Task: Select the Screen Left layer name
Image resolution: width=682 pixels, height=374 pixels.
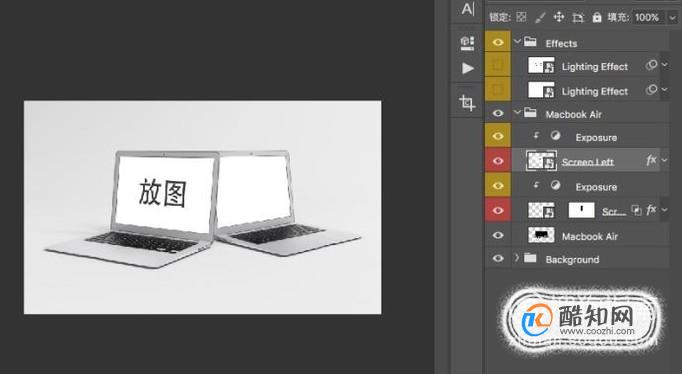Action: (587, 162)
